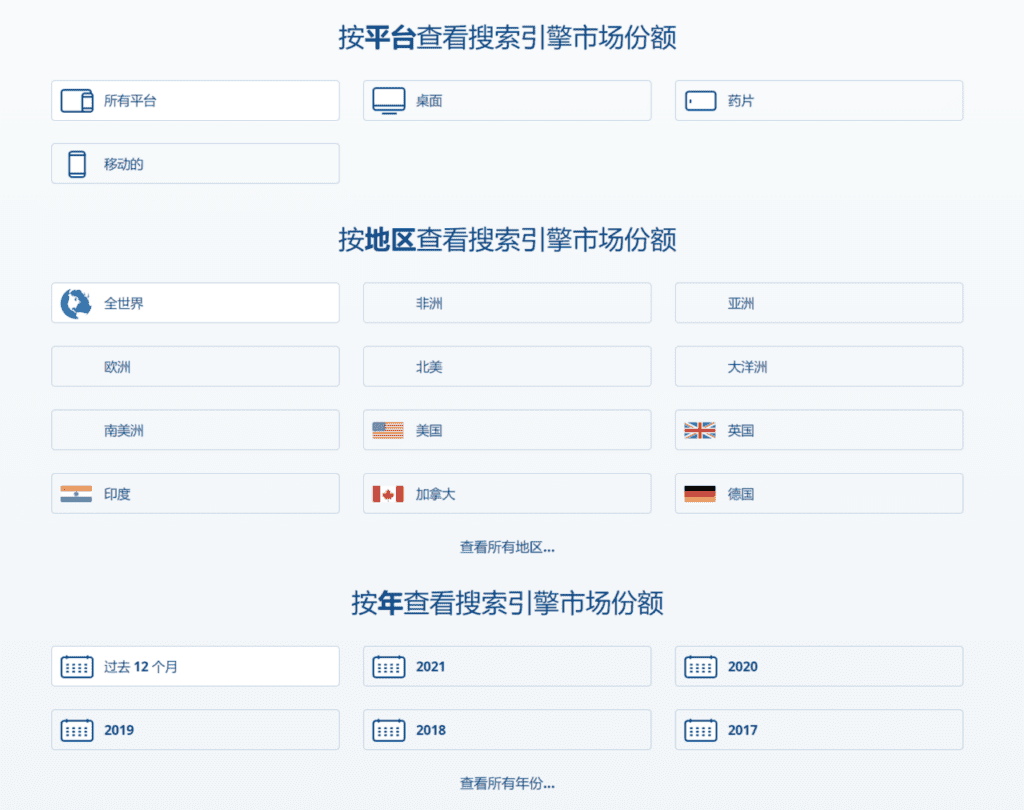Select the 所有平台 platform option

(x=195, y=100)
